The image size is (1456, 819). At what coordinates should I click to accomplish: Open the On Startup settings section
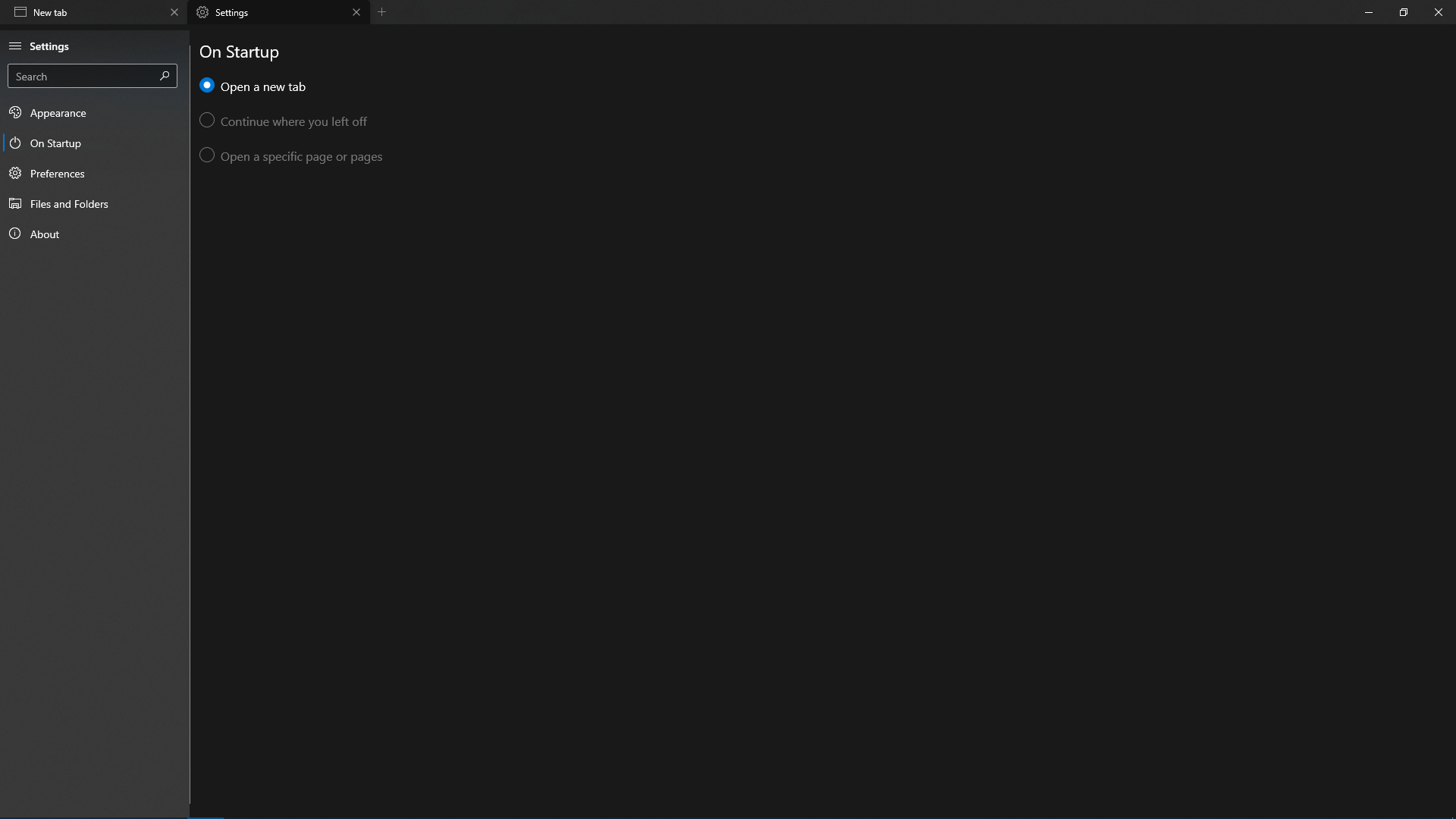[x=94, y=143]
